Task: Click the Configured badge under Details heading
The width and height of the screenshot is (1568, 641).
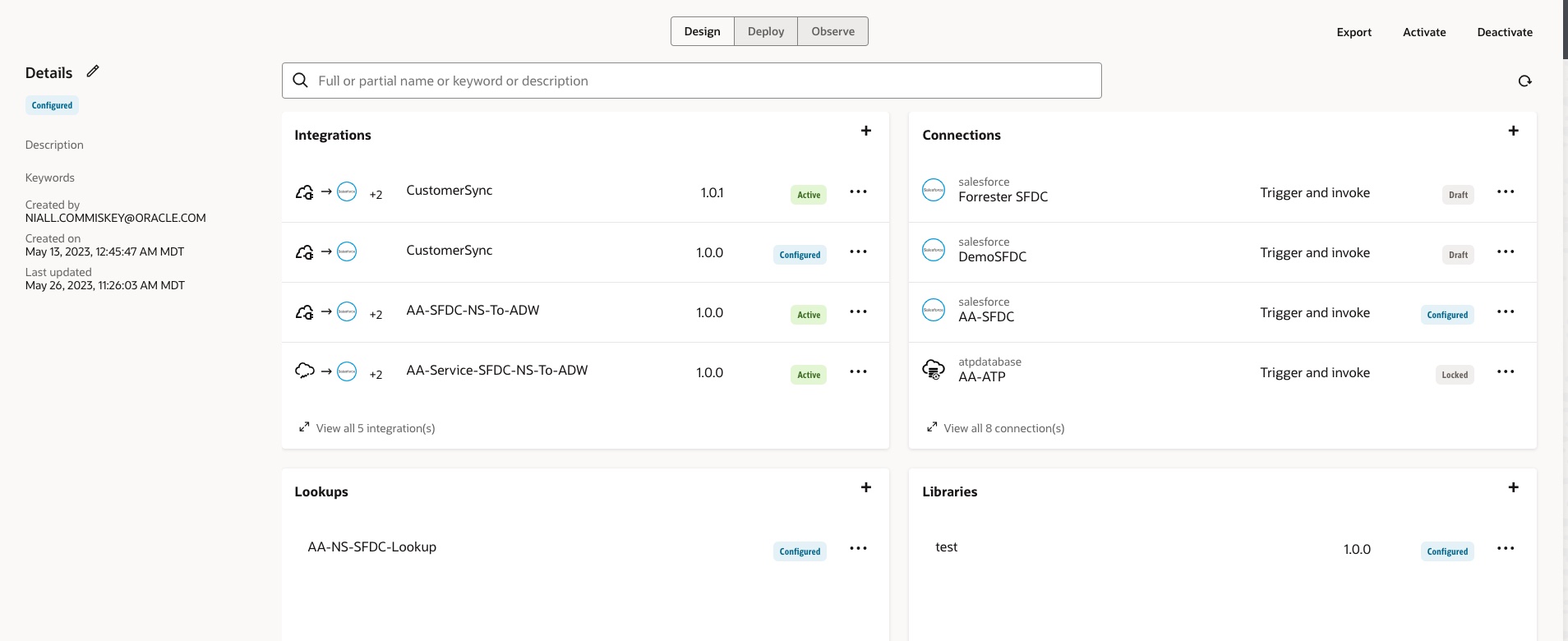Action: click(x=52, y=105)
